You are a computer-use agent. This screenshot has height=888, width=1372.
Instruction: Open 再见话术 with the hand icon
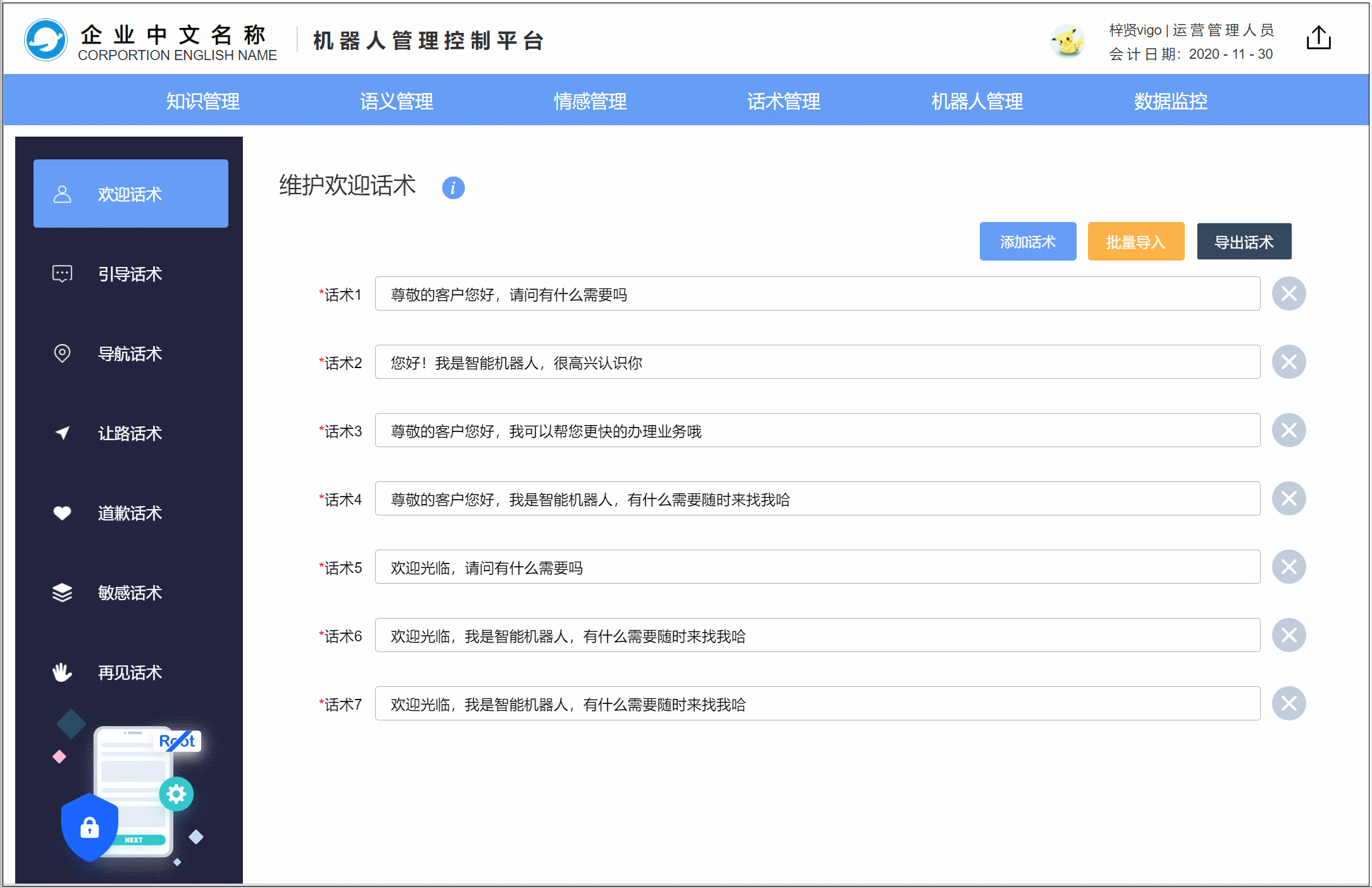point(130,672)
